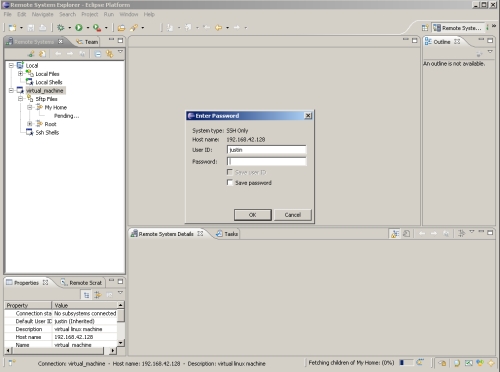Click the 'virtual linux machine' Description value
Screen dimensions: 500x372
point(78,329)
